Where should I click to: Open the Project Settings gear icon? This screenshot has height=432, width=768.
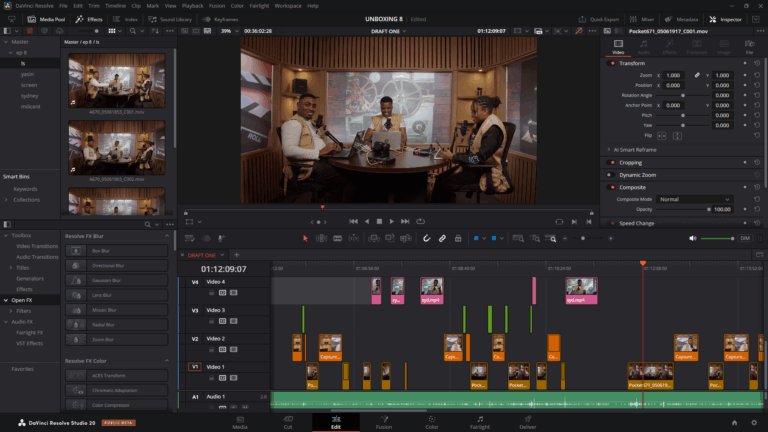click(x=754, y=423)
